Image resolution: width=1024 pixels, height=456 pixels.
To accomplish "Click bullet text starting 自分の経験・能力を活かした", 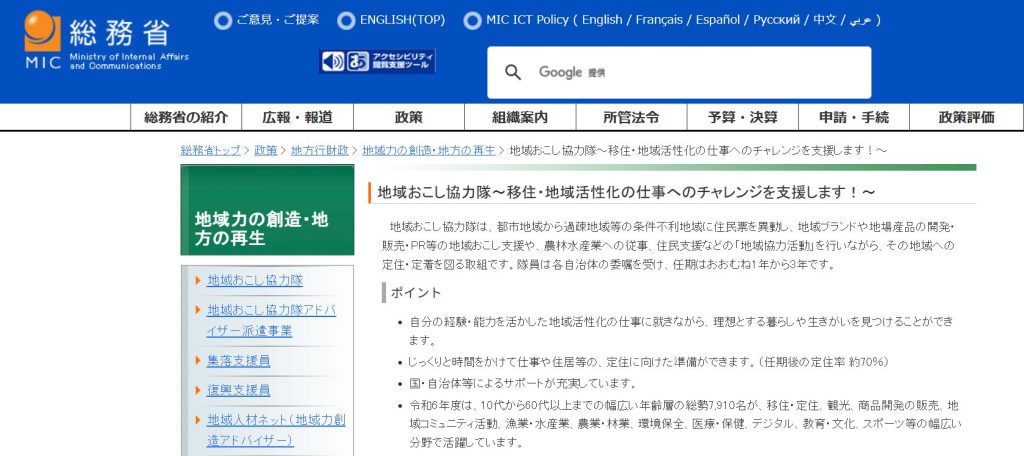I will pyautogui.click(x=681, y=331).
